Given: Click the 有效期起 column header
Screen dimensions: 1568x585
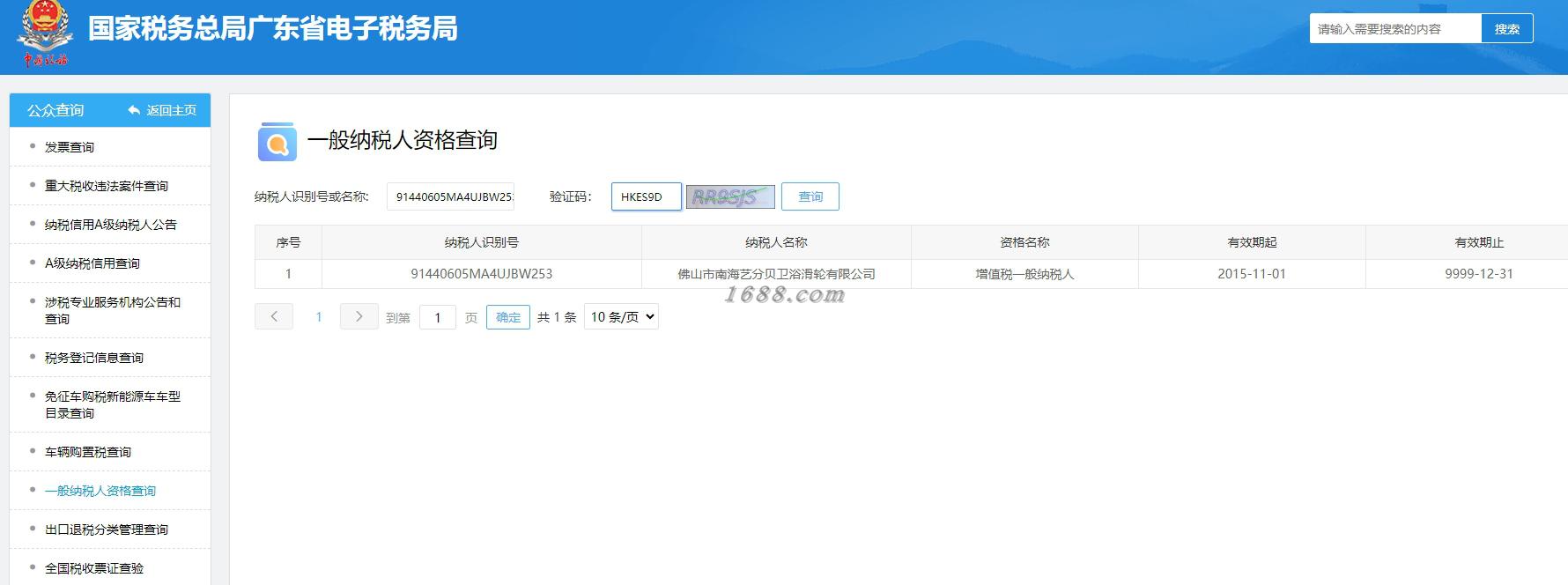Looking at the screenshot, I should click(x=1252, y=242).
